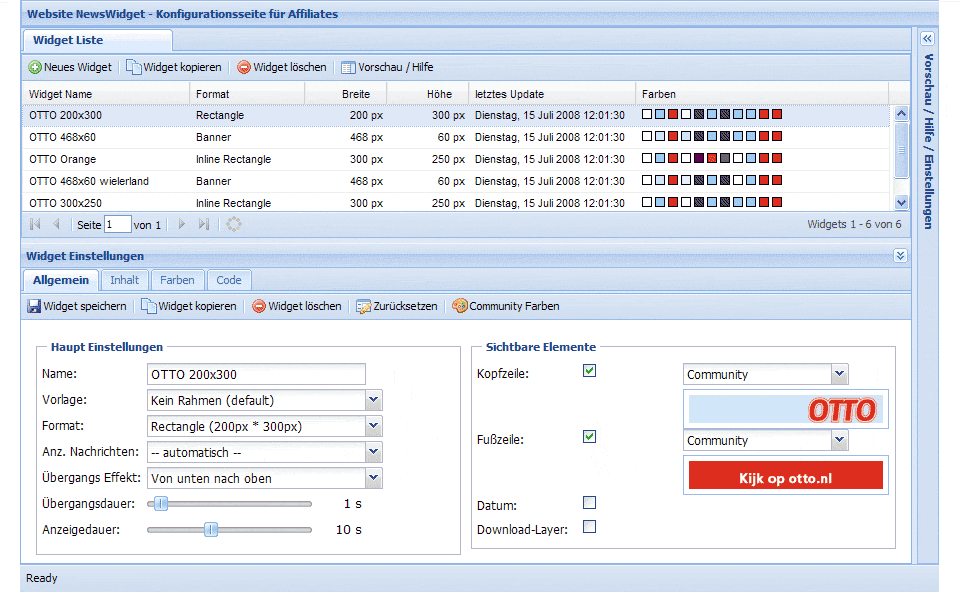Click the Kijk op otto.nl banner
Image resolution: width=960 pixels, height=593 pixels.
click(785, 478)
